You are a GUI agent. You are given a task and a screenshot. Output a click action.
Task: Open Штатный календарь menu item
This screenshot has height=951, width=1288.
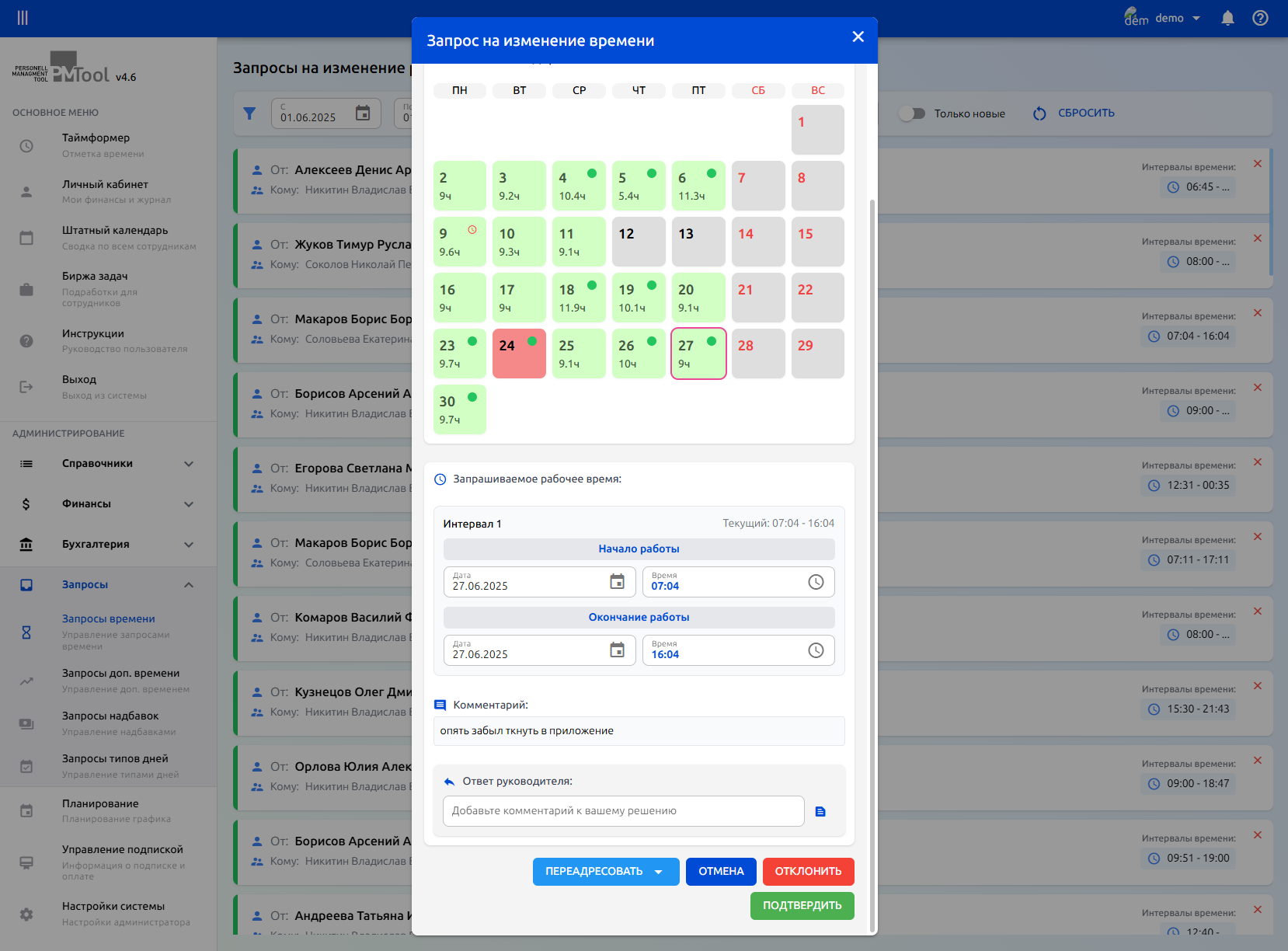click(108, 237)
